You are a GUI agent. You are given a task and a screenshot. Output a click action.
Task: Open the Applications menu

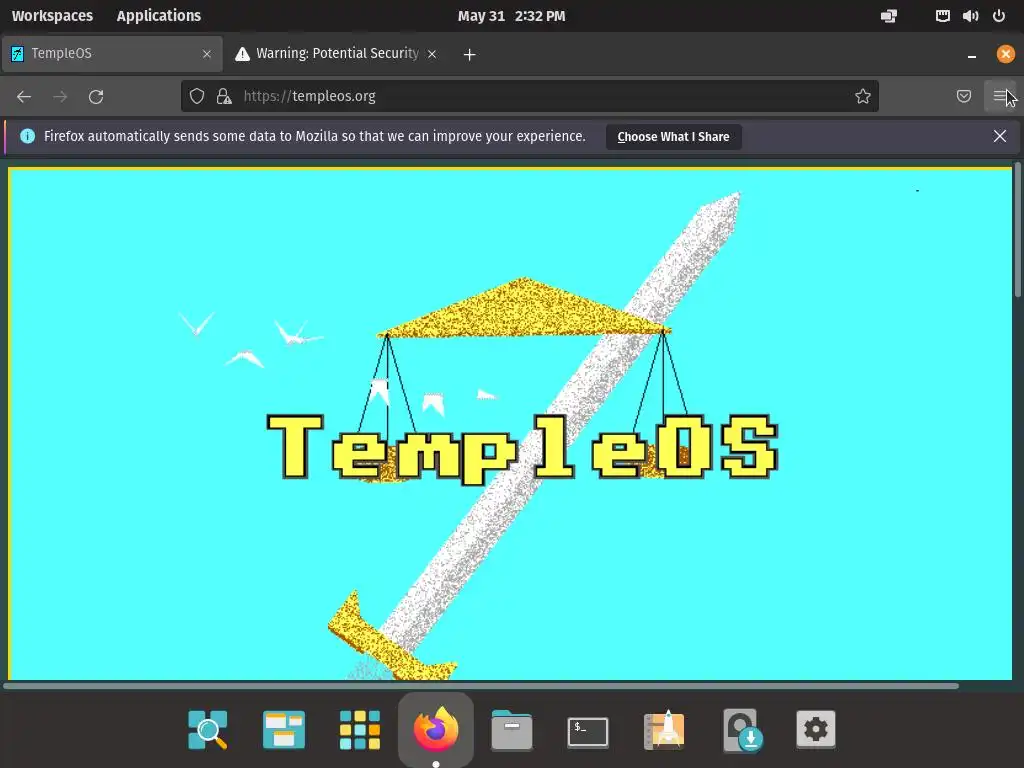coord(159,16)
